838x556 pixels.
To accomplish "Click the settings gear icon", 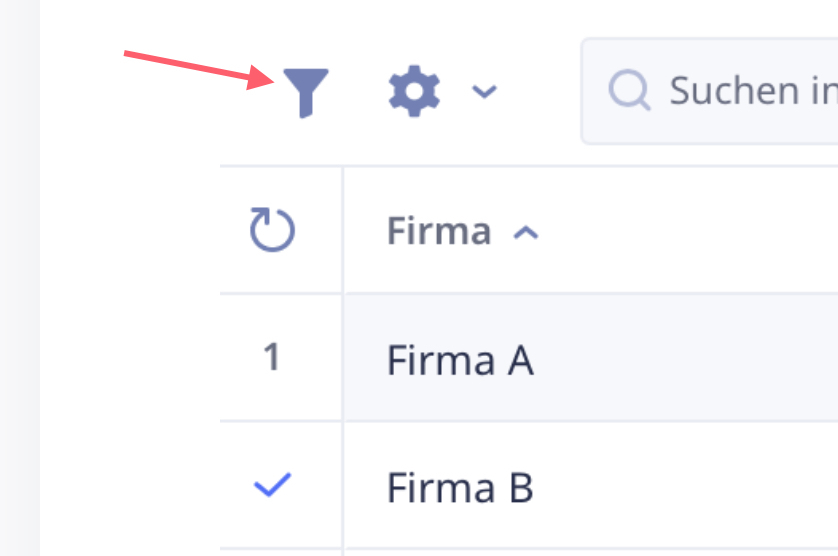I will [414, 91].
